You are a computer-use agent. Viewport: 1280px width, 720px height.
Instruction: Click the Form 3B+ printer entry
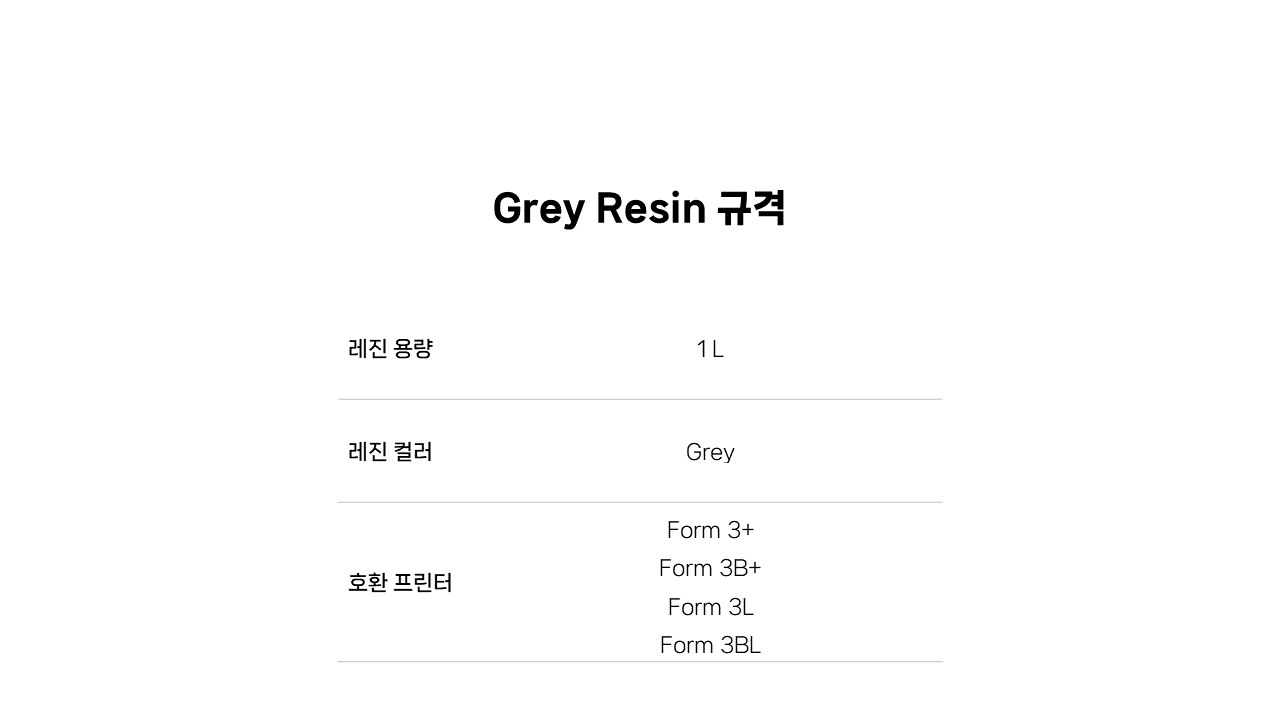(710, 568)
